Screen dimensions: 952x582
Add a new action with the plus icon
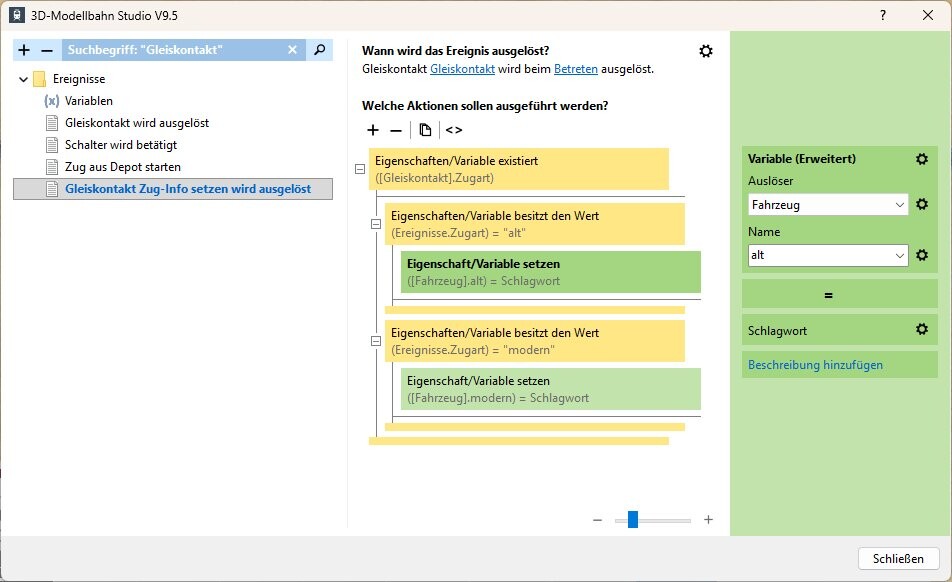coord(373,130)
